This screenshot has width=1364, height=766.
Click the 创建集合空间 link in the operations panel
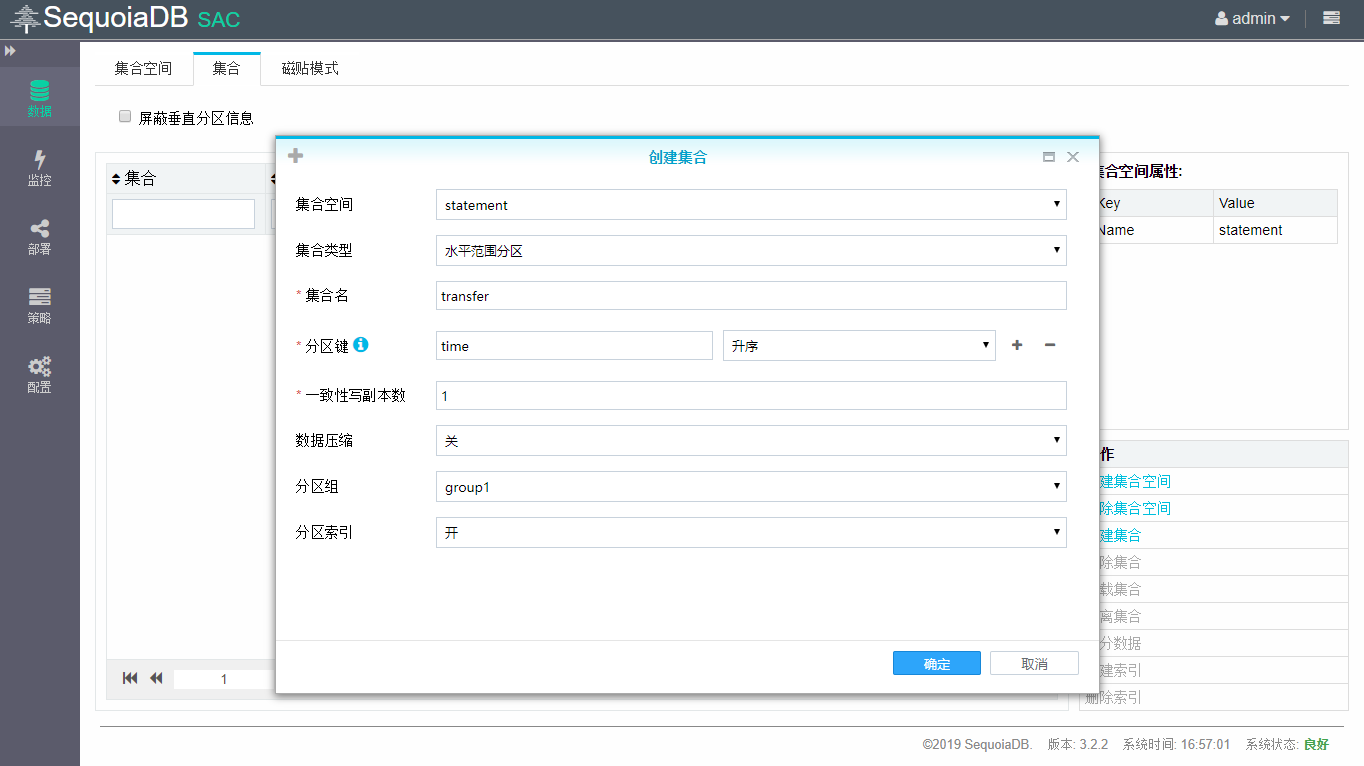coord(1134,481)
